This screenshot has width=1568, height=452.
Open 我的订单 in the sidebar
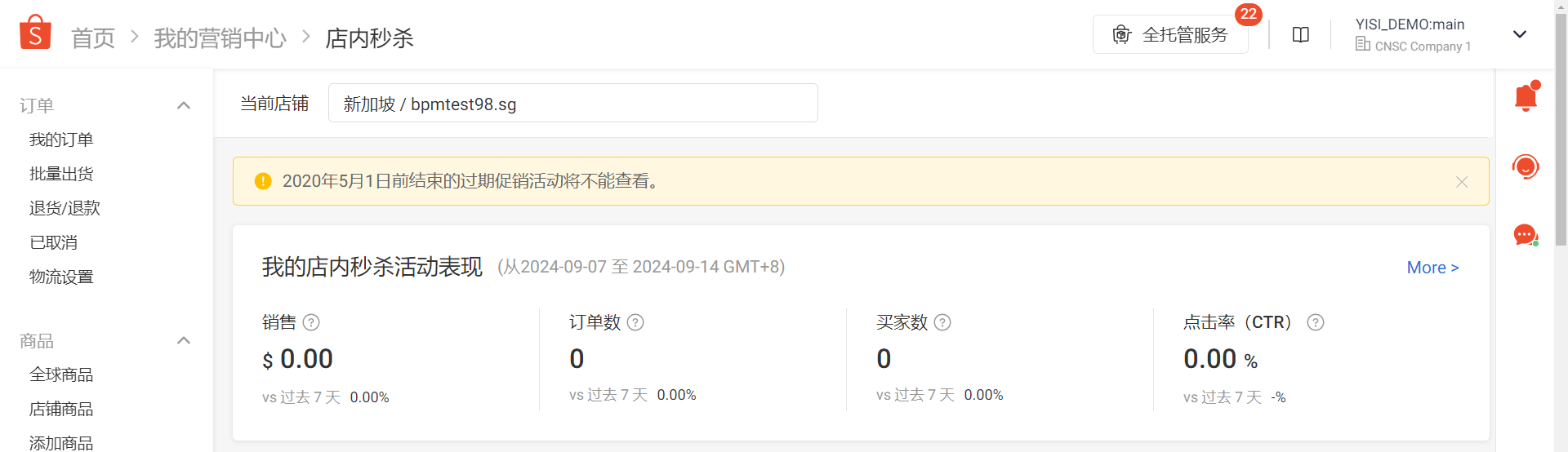click(x=61, y=140)
